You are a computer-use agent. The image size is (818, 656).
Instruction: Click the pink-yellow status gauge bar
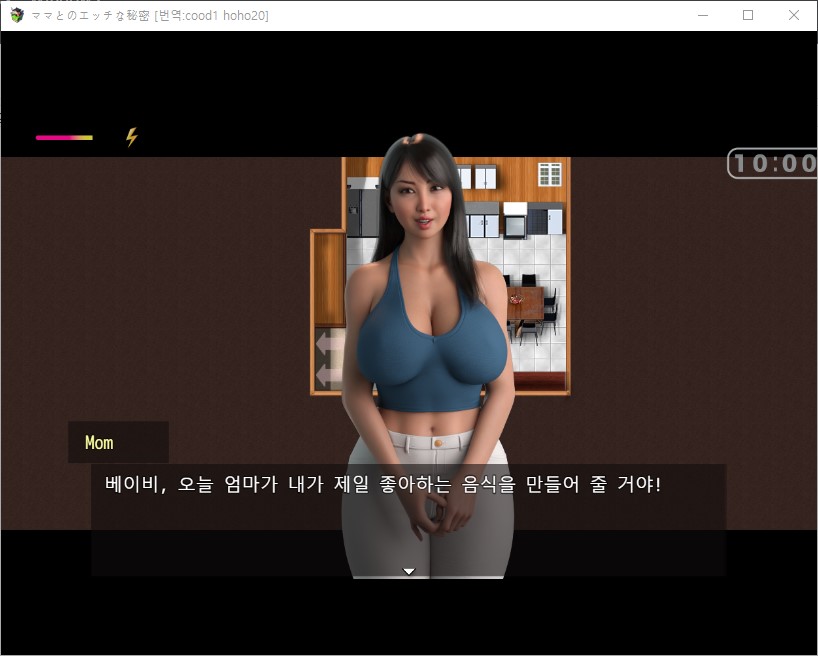[64, 138]
